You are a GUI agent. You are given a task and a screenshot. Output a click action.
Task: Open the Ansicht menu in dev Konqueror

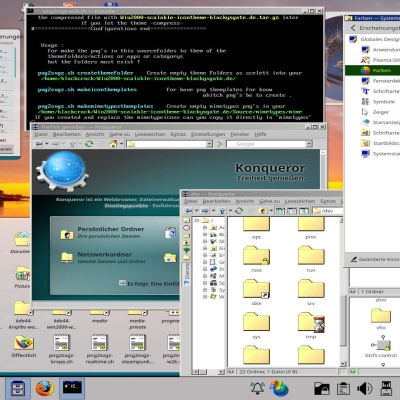[x=245, y=201]
